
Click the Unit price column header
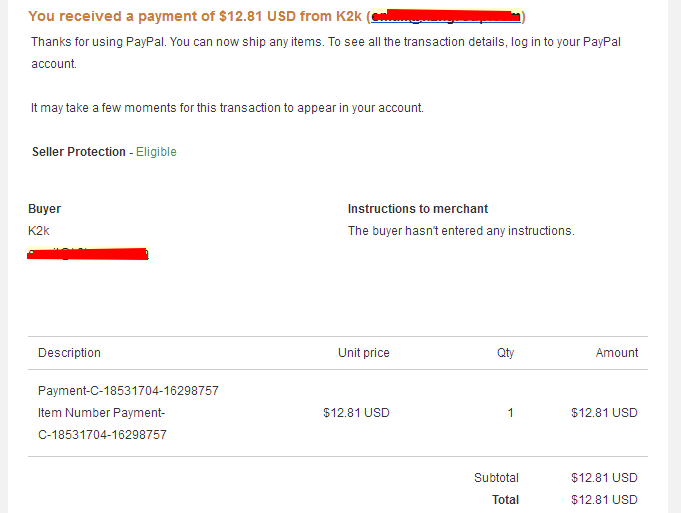(364, 353)
